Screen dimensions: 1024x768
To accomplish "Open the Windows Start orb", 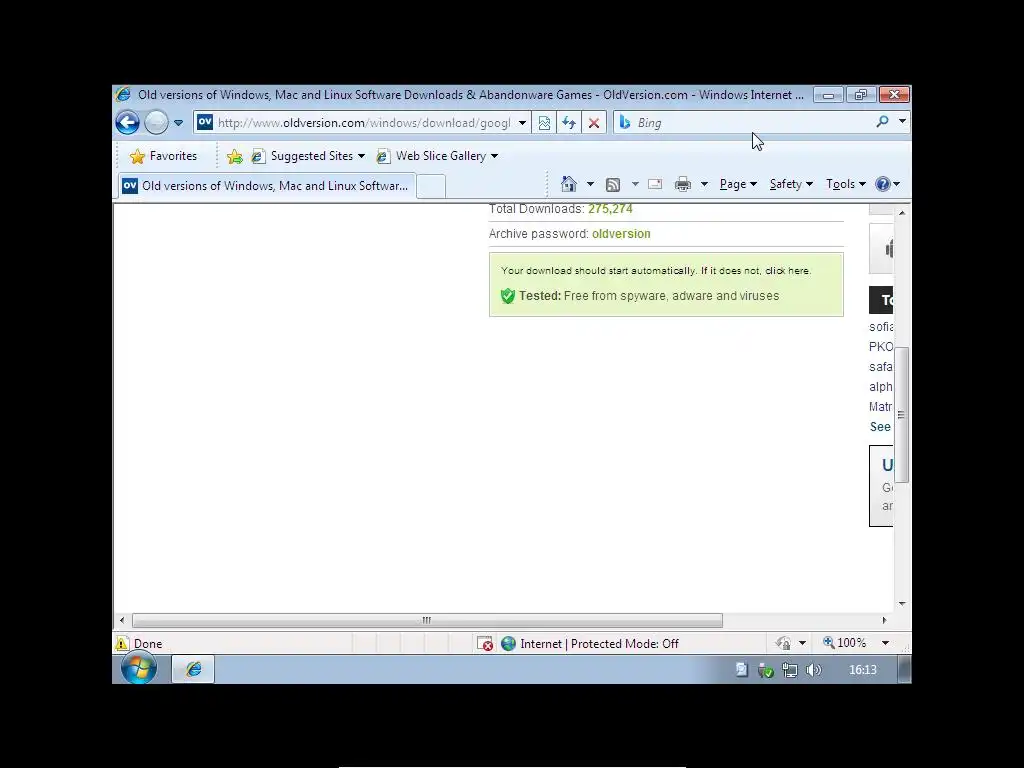I will point(138,669).
